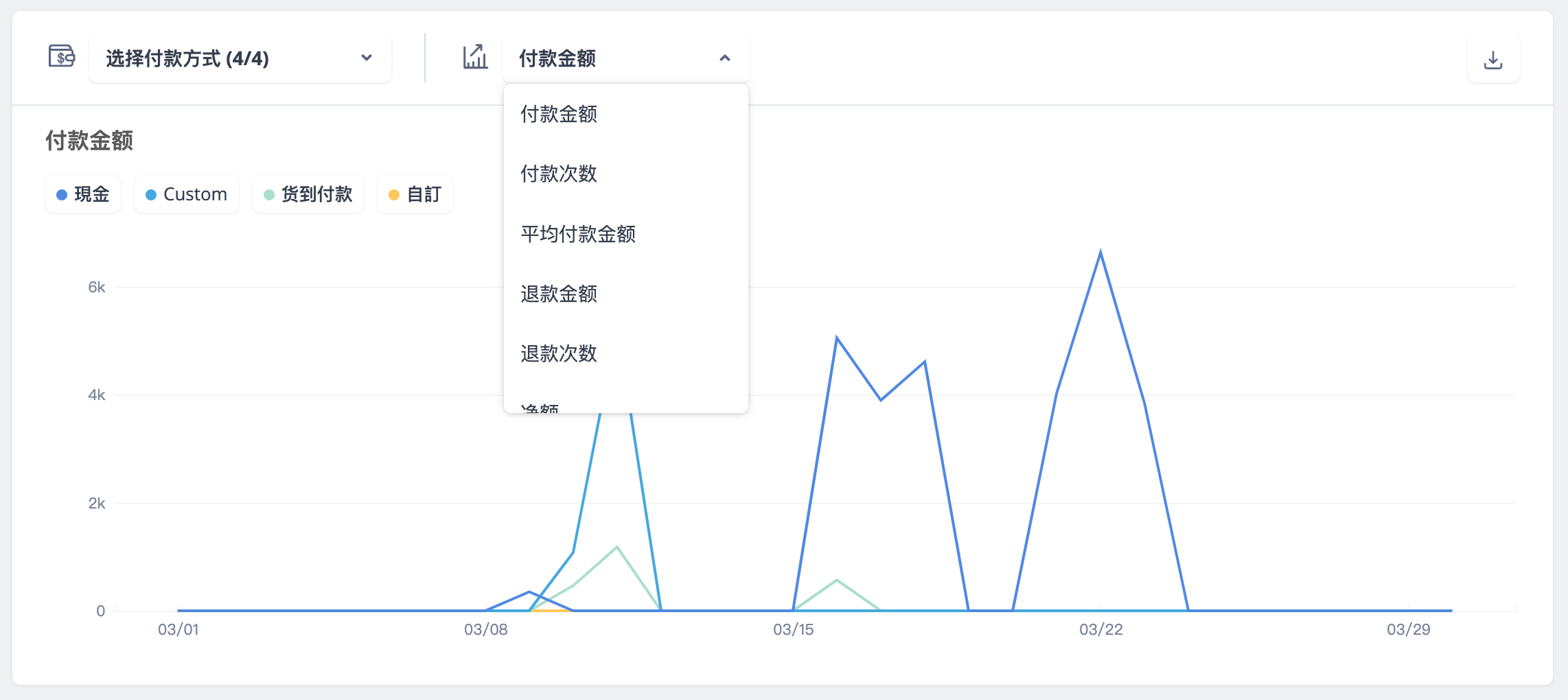Toggle the 货到付款 legend series

tap(308, 194)
